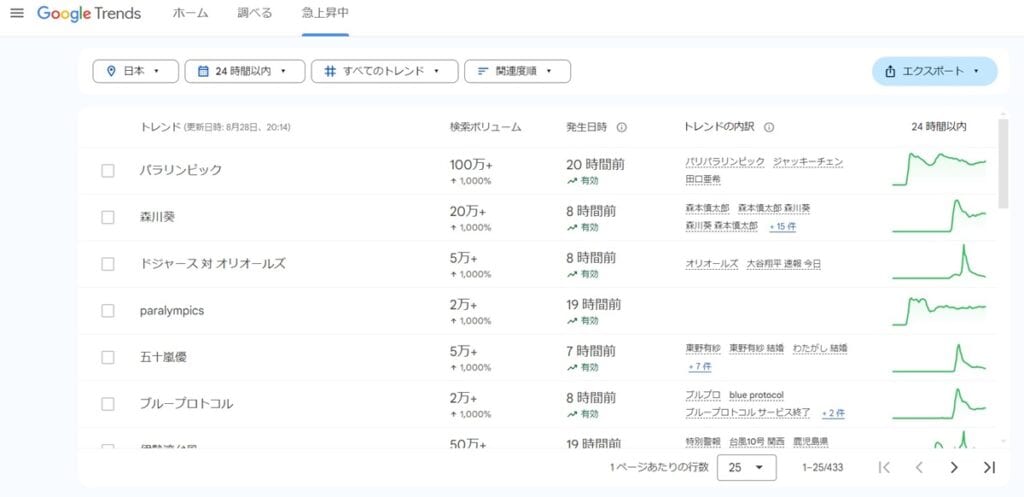Viewport: 1024px width, 497px height.
Task: View the パラリンピック 24-hour trend chart
Action: [x=938, y=169]
